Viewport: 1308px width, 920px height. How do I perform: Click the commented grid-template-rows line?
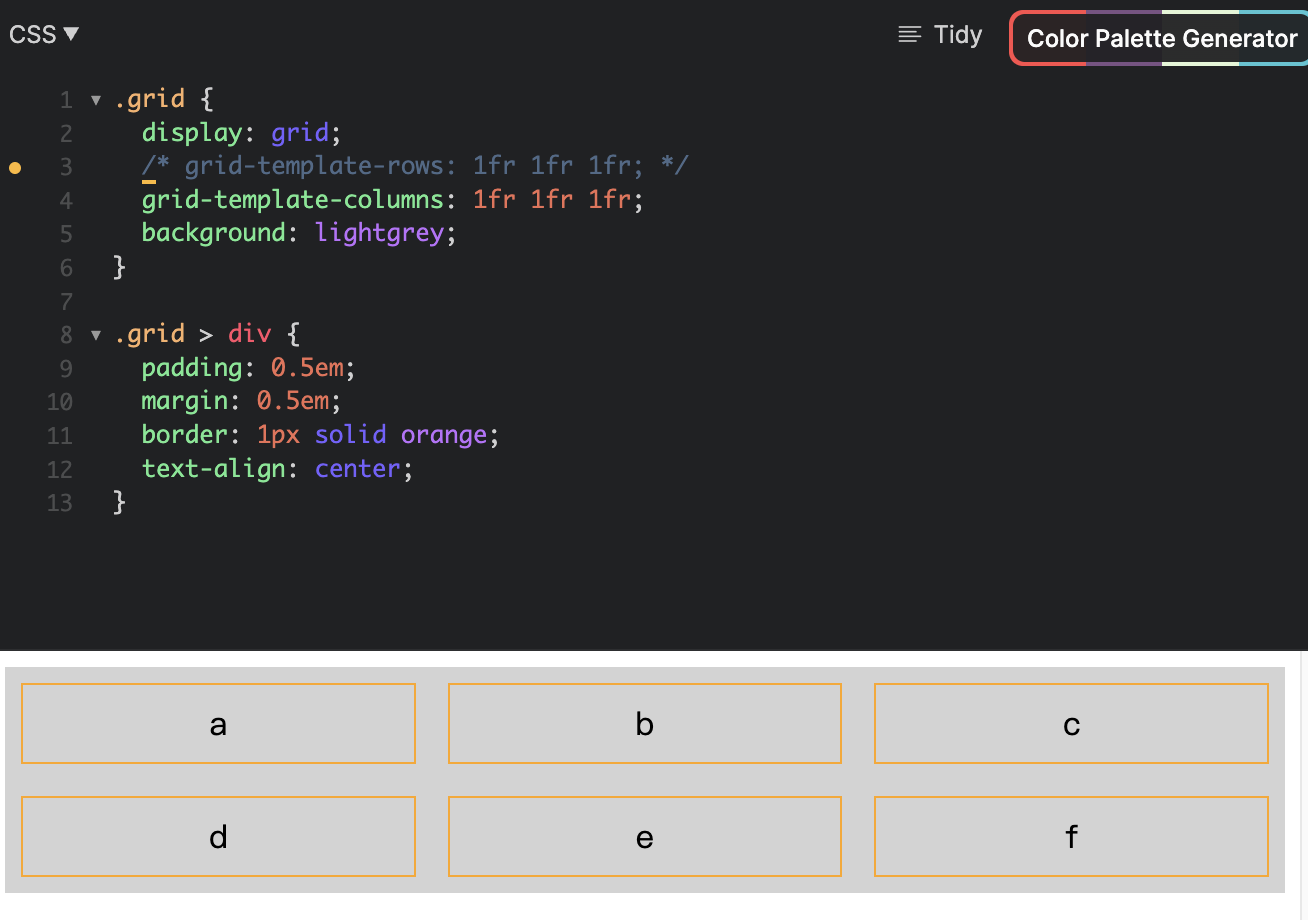[x=415, y=166]
